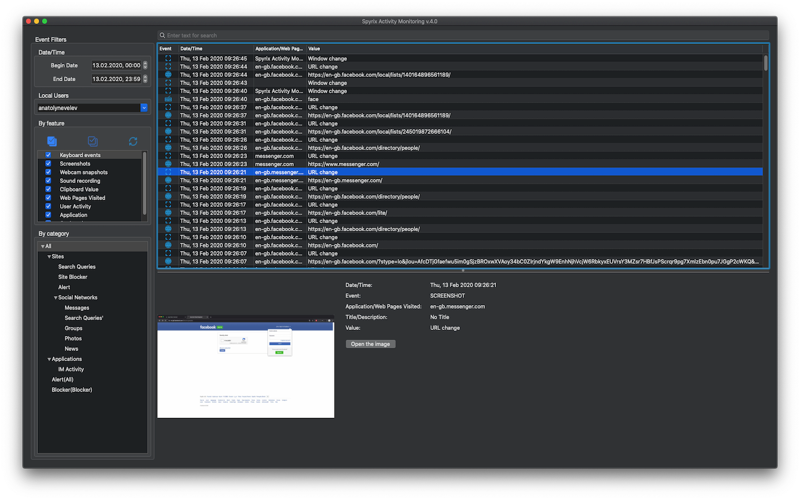
Task: Click the End Date stepper arrows
Action: coord(145,79)
